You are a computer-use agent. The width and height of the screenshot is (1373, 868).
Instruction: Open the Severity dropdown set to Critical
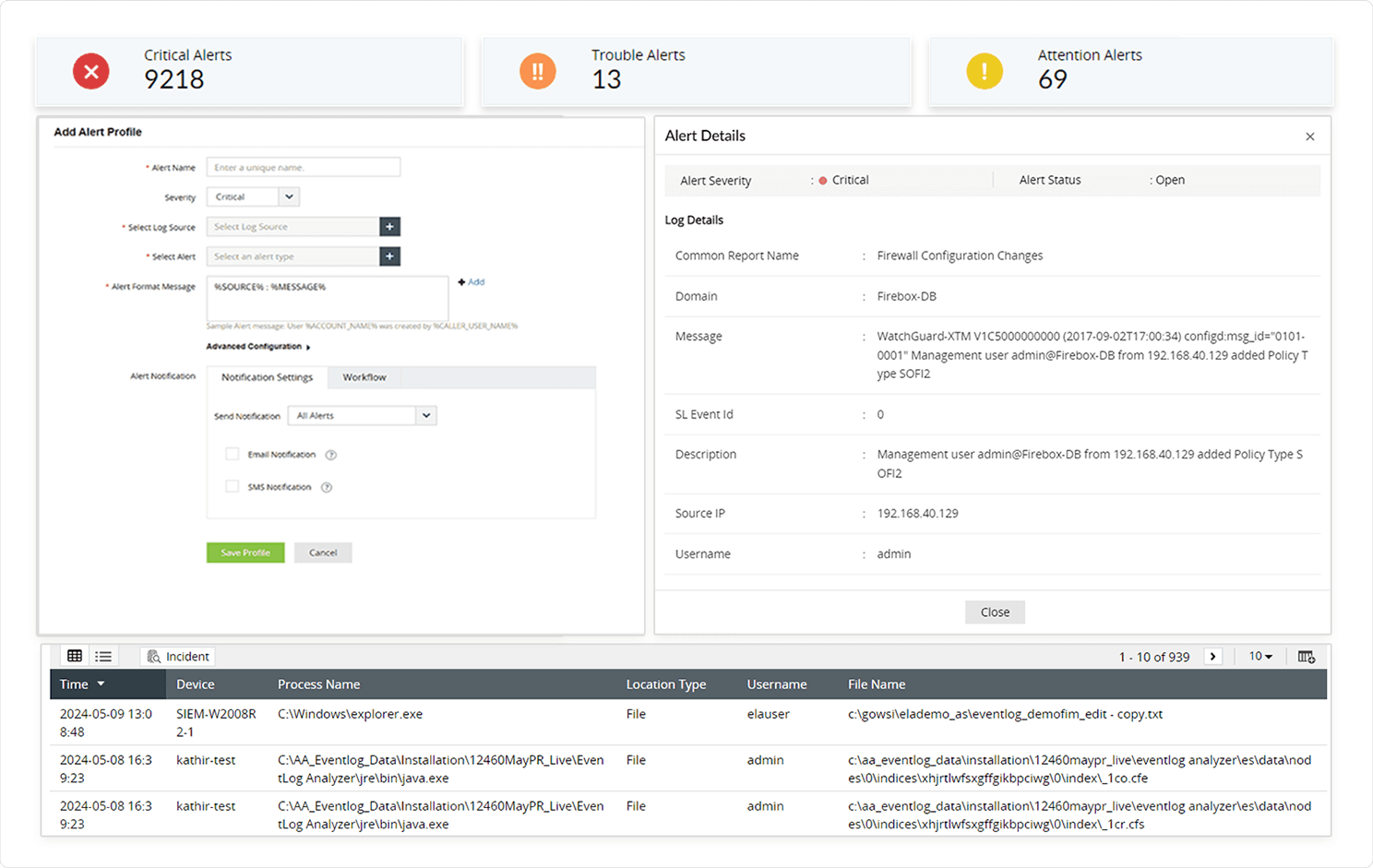[x=287, y=196]
